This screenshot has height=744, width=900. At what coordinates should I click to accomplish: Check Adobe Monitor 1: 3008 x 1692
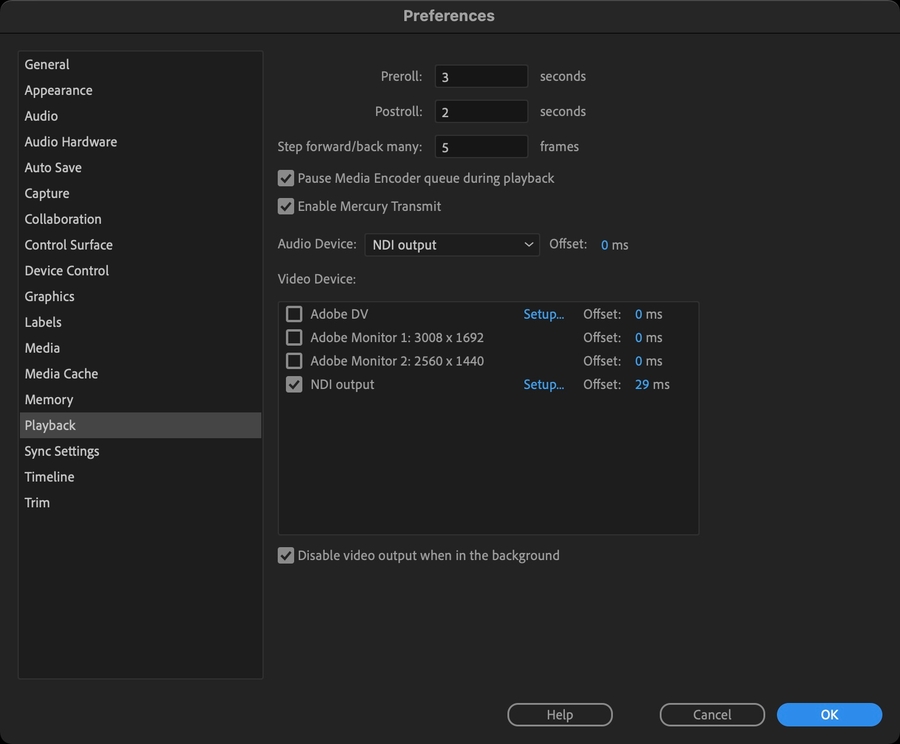tap(294, 338)
